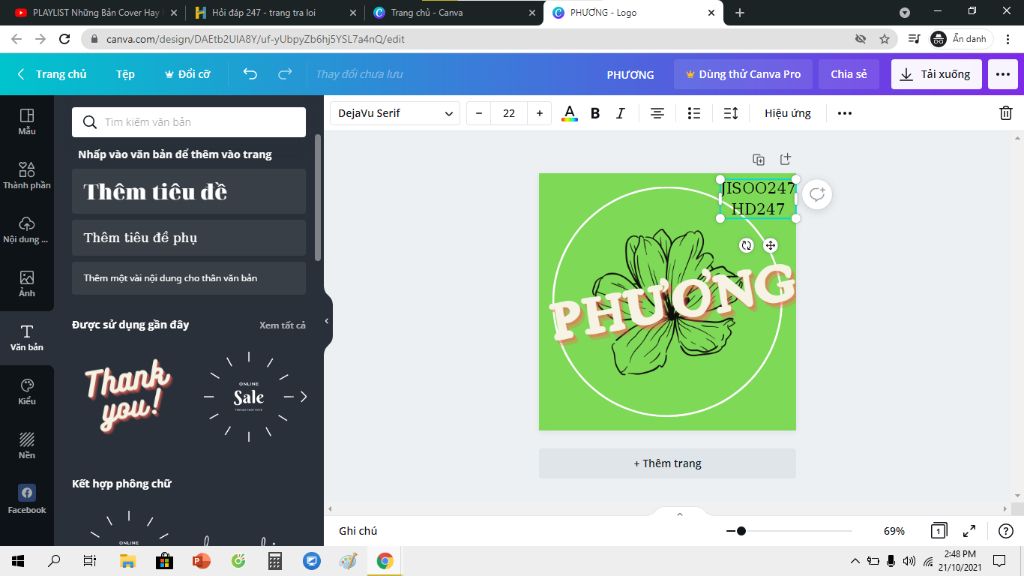
Task: Click the text search field
Action: (189, 122)
